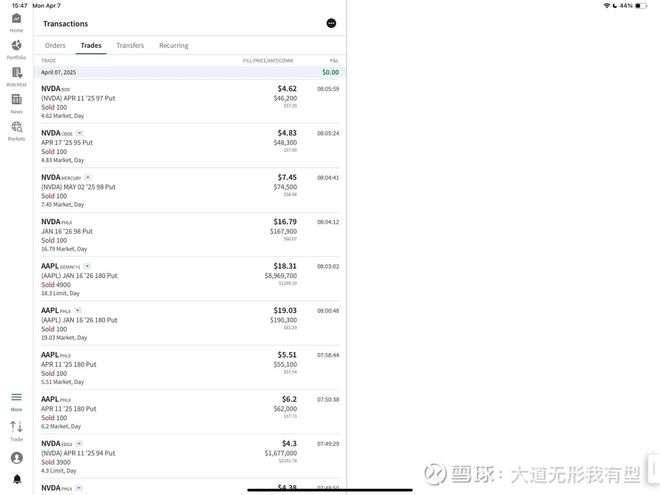Image resolution: width=660 pixels, height=495 pixels.
Task: Select the $7.45 fill price
Action: pos(287,178)
